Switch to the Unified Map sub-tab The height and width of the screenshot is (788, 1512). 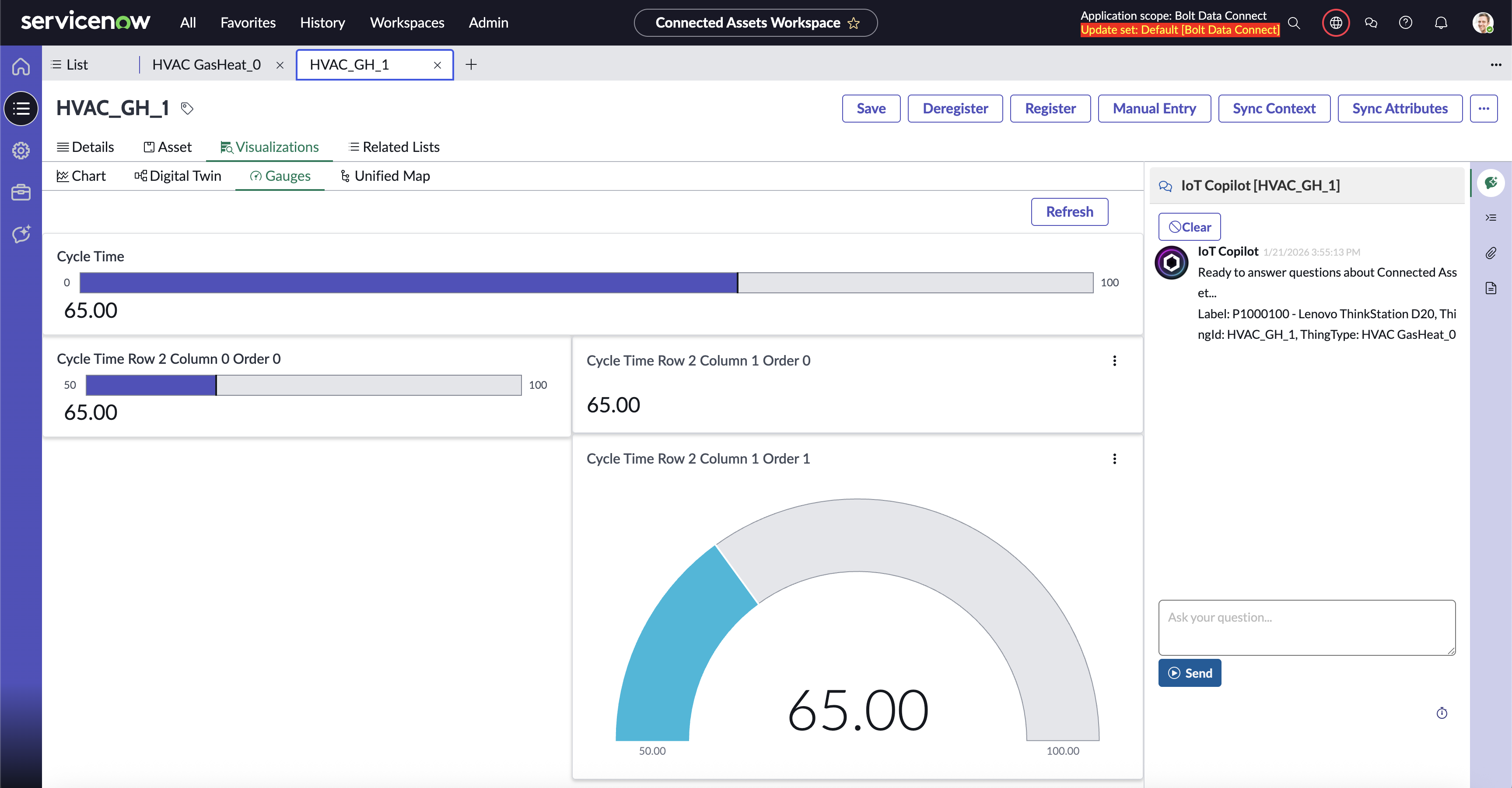tap(385, 176)
